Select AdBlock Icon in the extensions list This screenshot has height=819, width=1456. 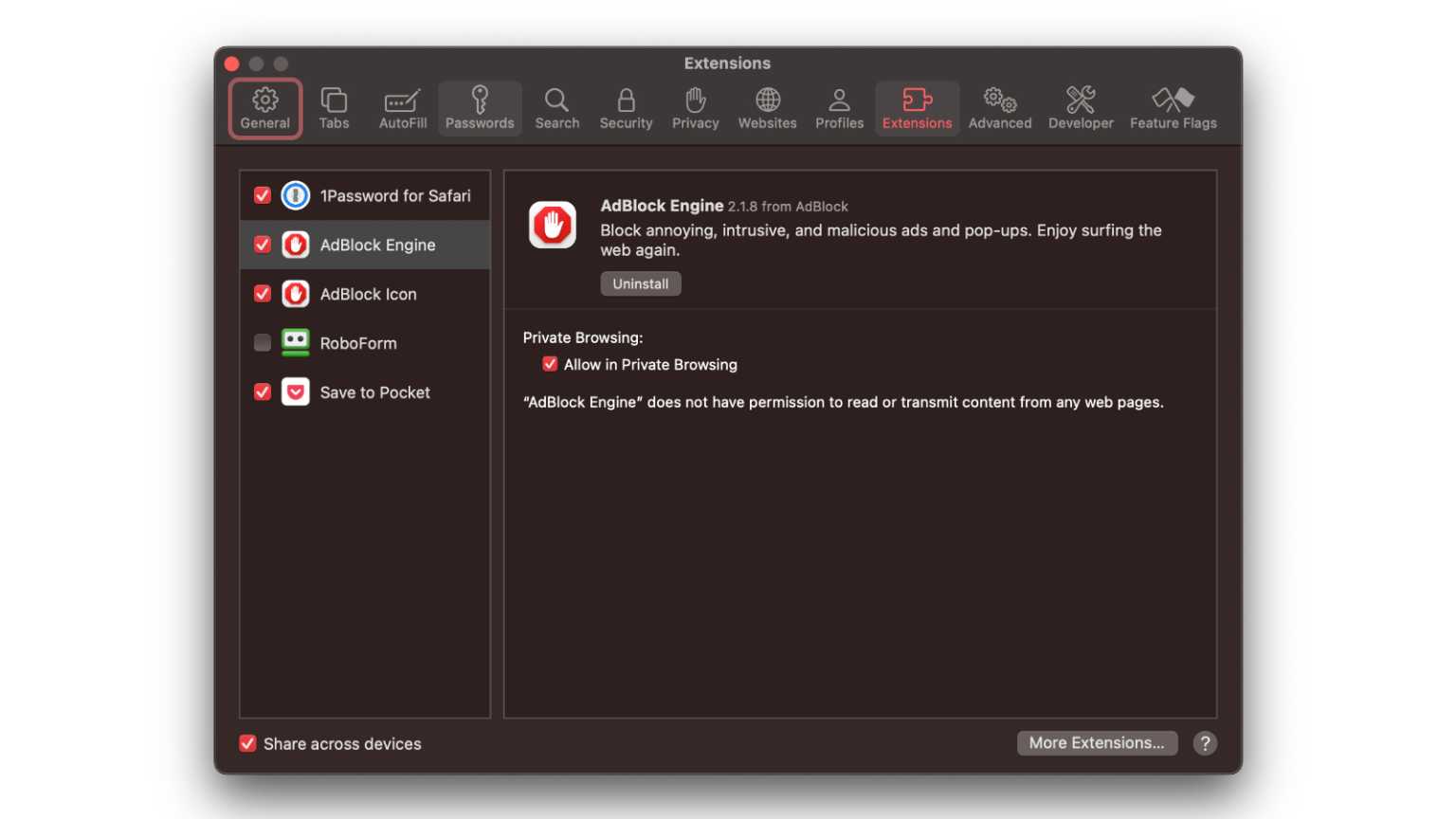click(x=368, y=294)
